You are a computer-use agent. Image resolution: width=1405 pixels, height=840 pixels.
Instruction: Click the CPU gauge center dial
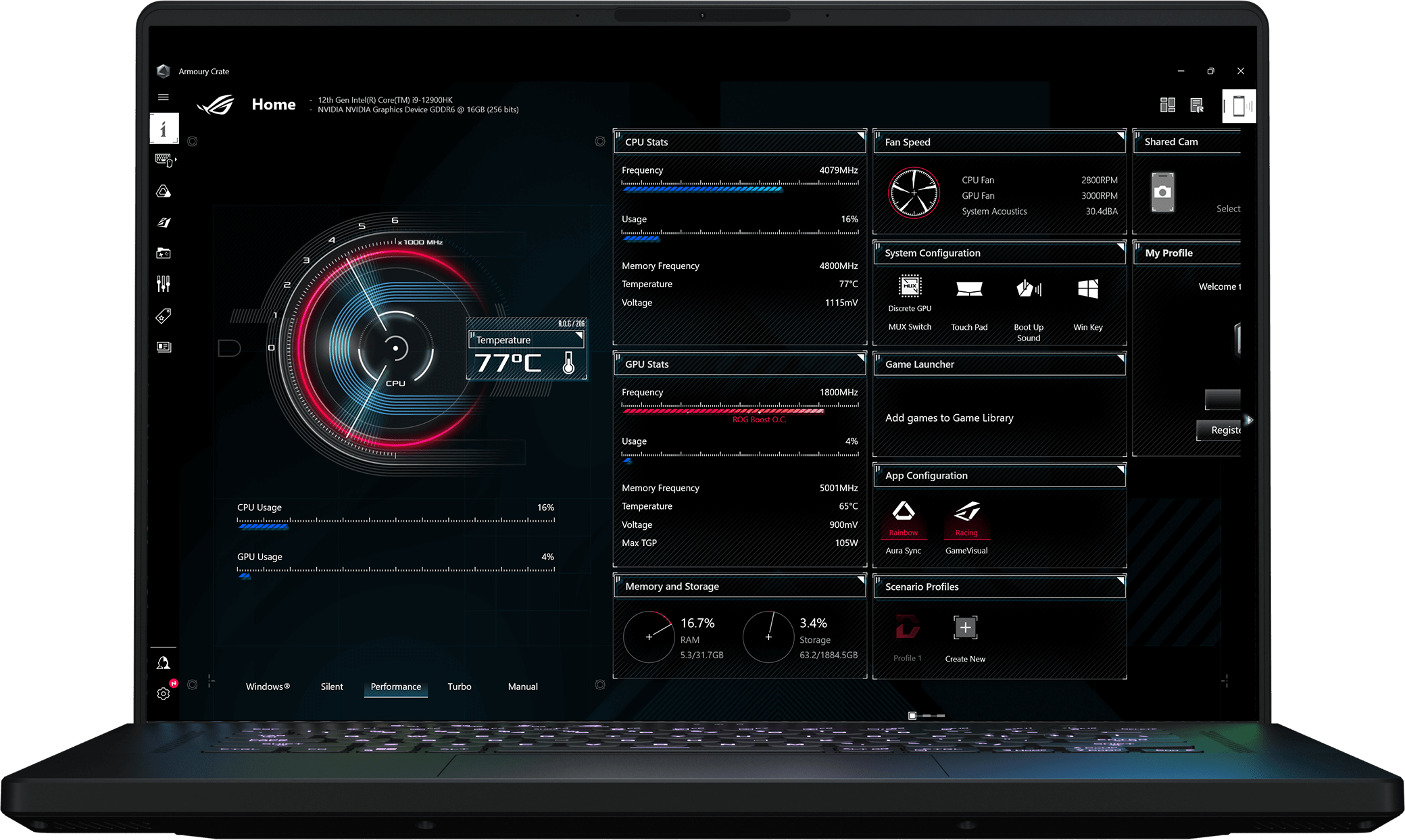click(395, 349)
